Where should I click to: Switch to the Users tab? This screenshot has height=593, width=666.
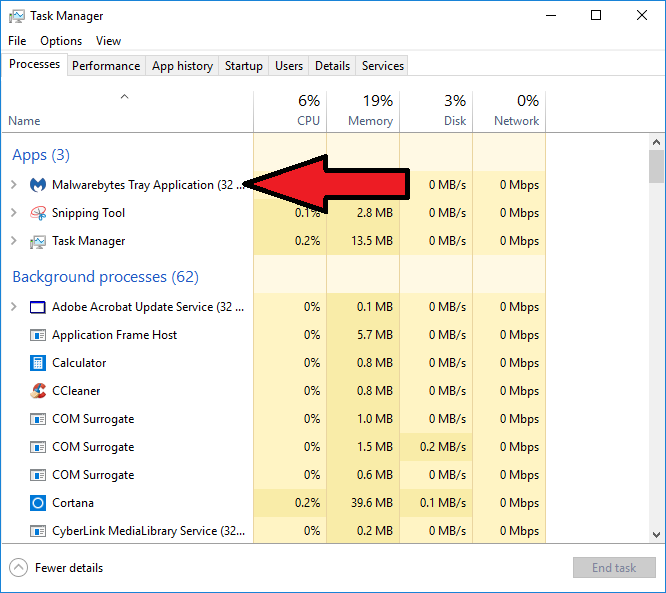[x=289, y=66]
